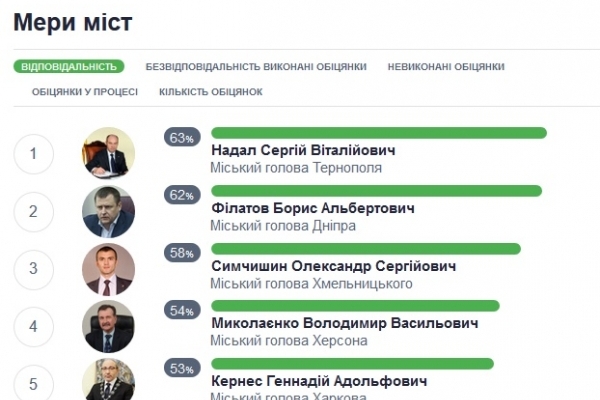Image resolution: width=600 pixels, height=400 pixels.
Task: Click the 54% percentage badge
Action: click(x=182, y=311)
